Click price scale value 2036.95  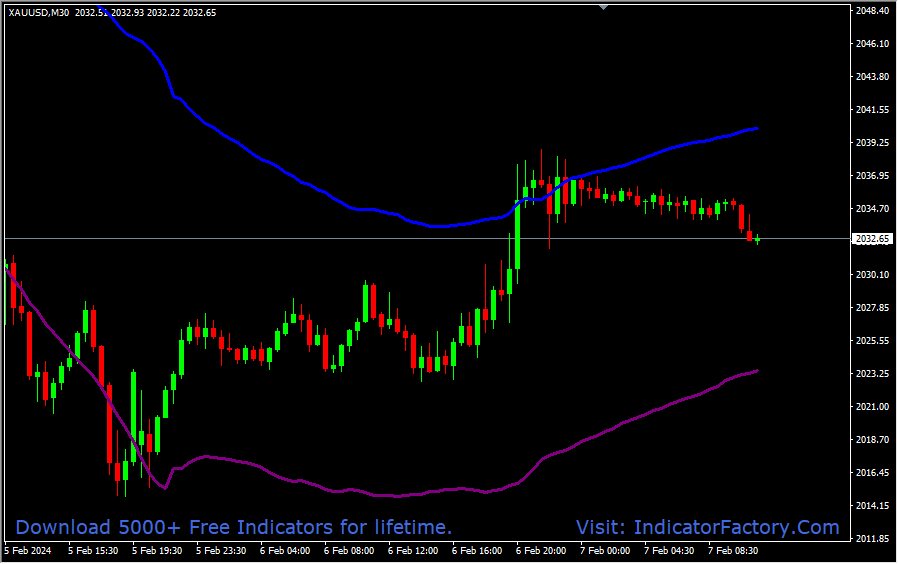[873, 176]
